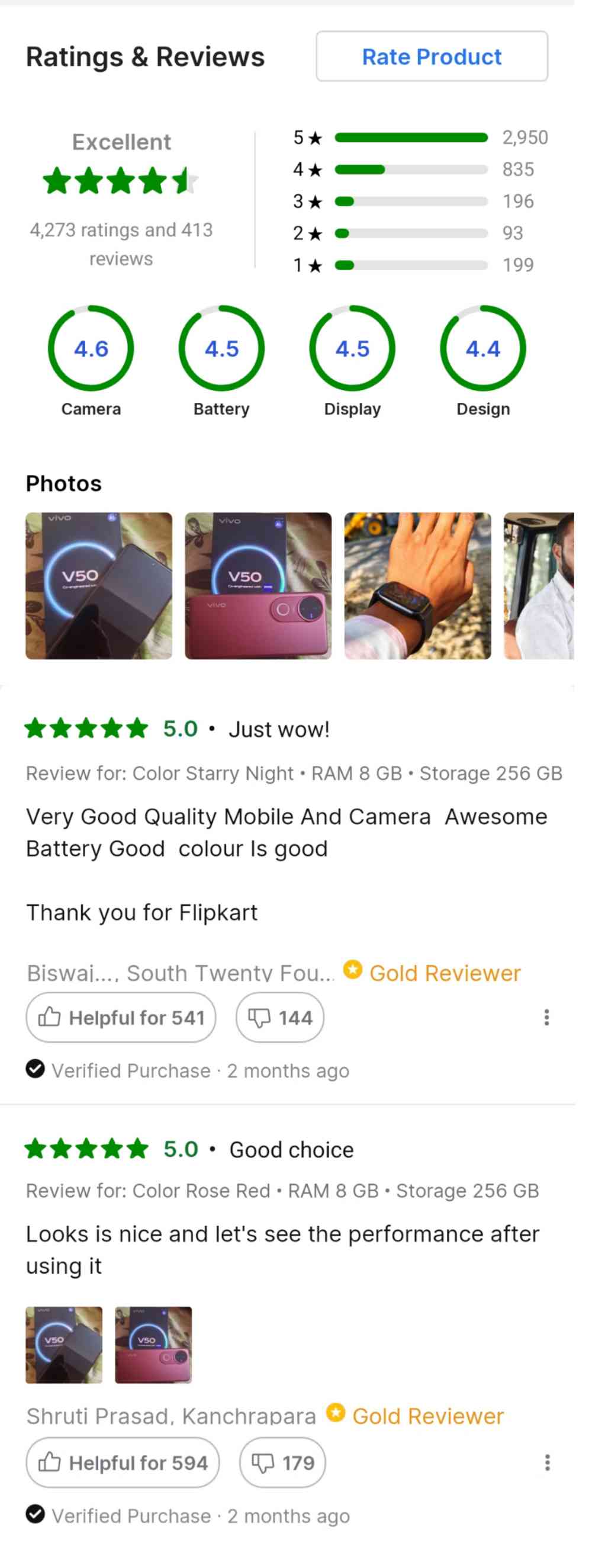
Task: Open the Camera 4.6 rating circle
Action: click(x=91, y=348)
